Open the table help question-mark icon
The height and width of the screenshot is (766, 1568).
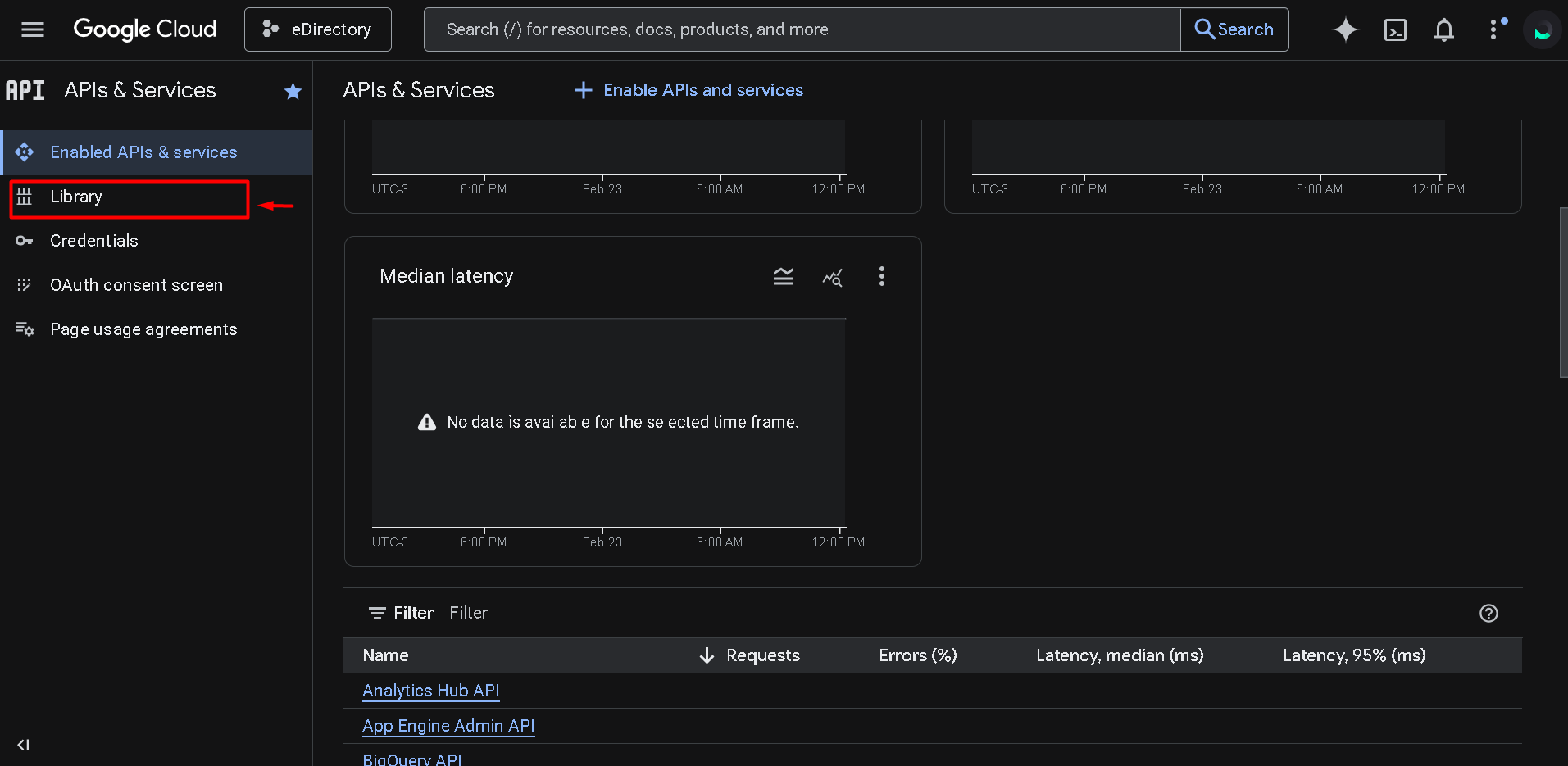pyautogui.click(x=1488, y=613)
